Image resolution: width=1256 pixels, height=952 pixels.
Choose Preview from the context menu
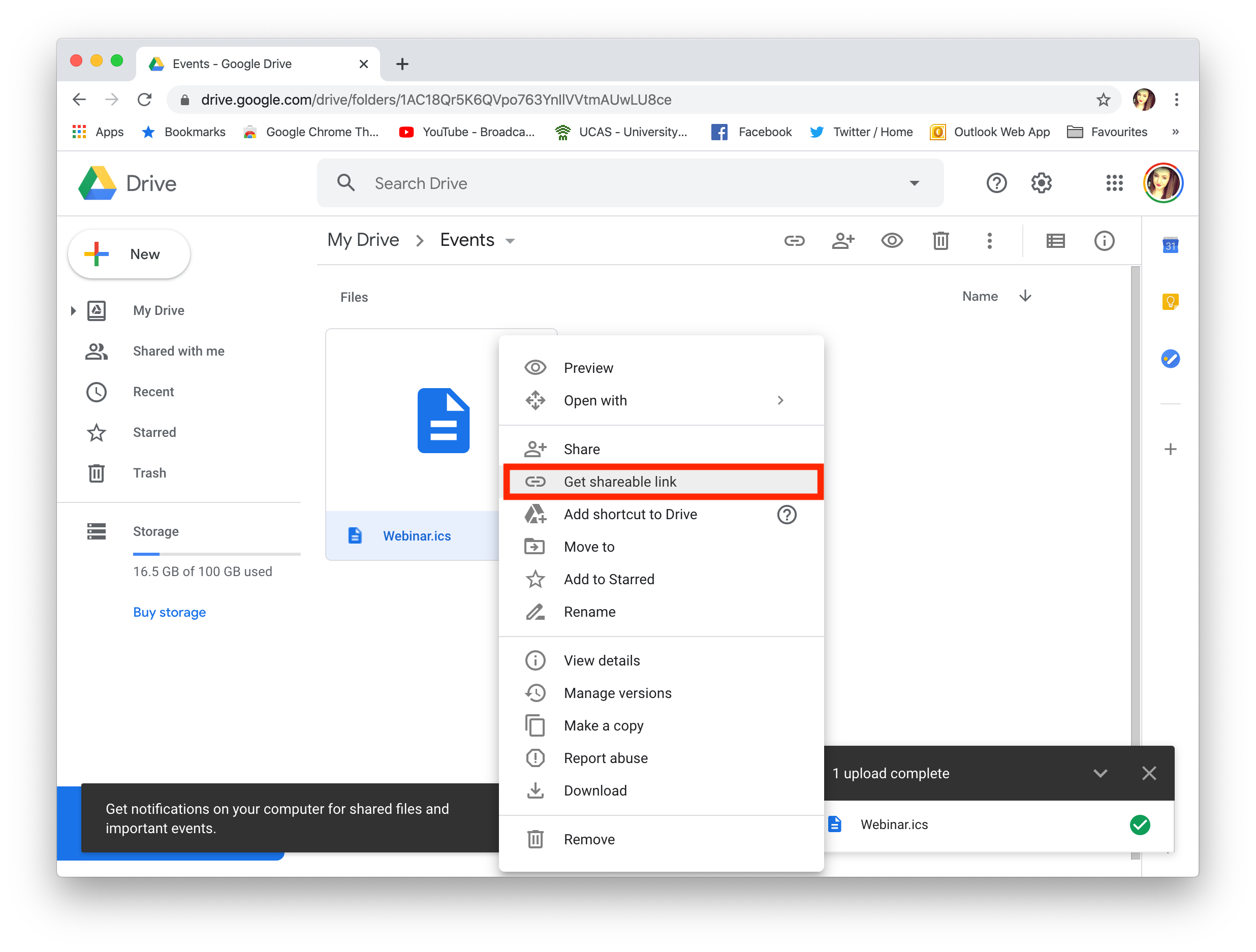[661, 368]
